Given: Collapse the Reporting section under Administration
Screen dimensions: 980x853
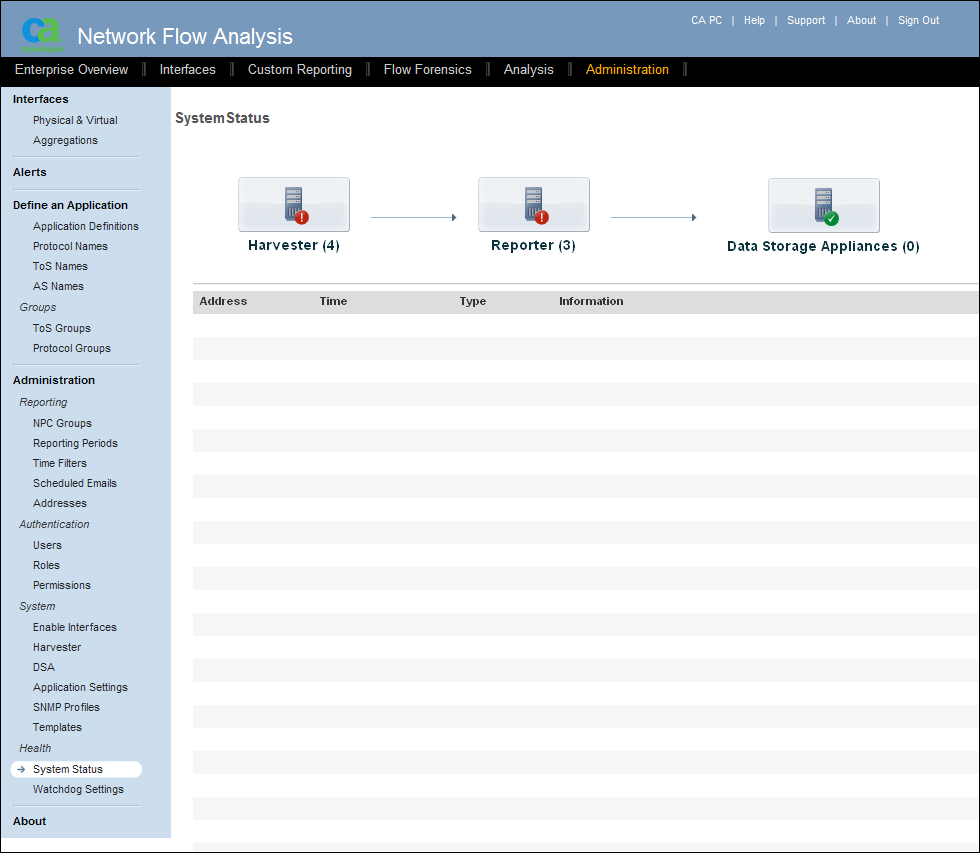Looking at the screenshot, I should 43,402.
